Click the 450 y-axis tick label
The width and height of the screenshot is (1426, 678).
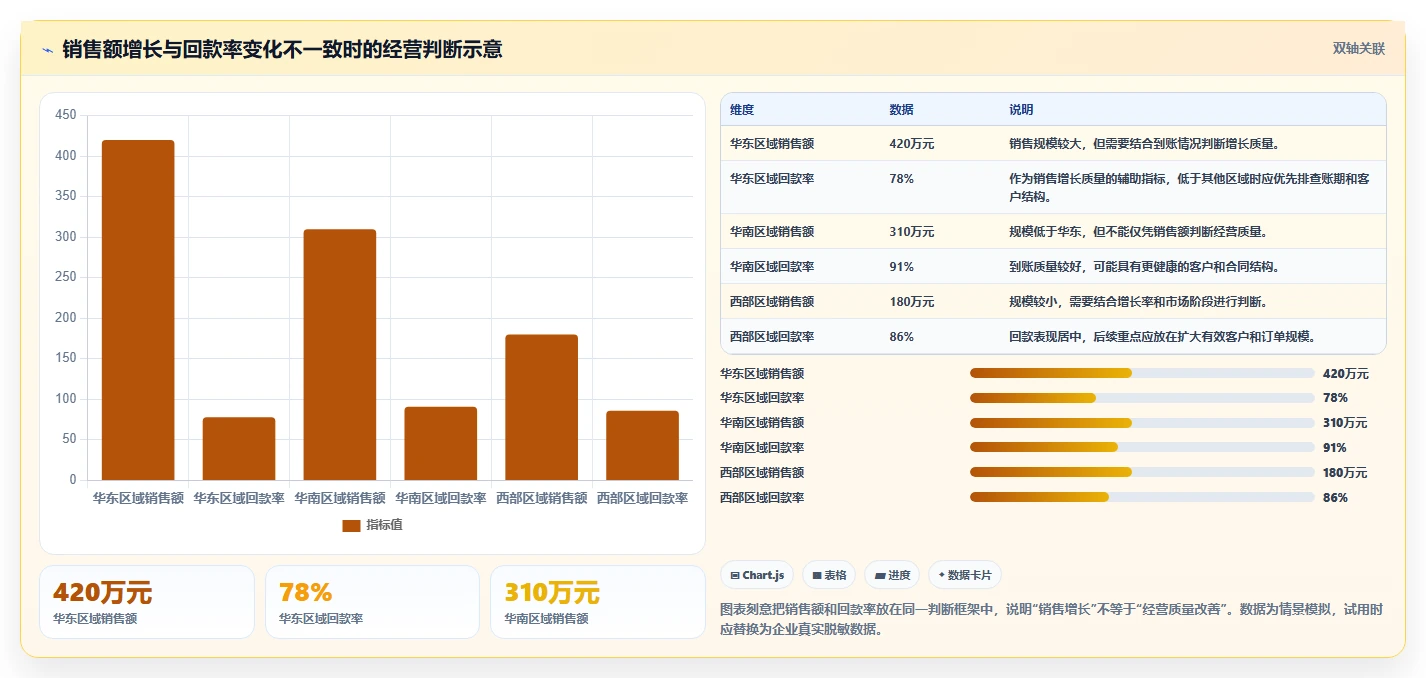66,115
